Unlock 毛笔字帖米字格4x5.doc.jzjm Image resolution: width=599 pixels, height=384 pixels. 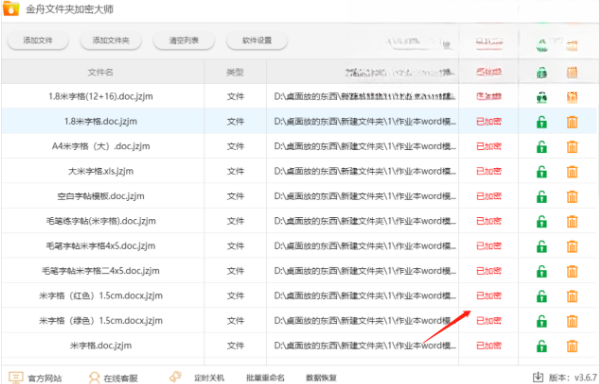click(x=542, y=246)
